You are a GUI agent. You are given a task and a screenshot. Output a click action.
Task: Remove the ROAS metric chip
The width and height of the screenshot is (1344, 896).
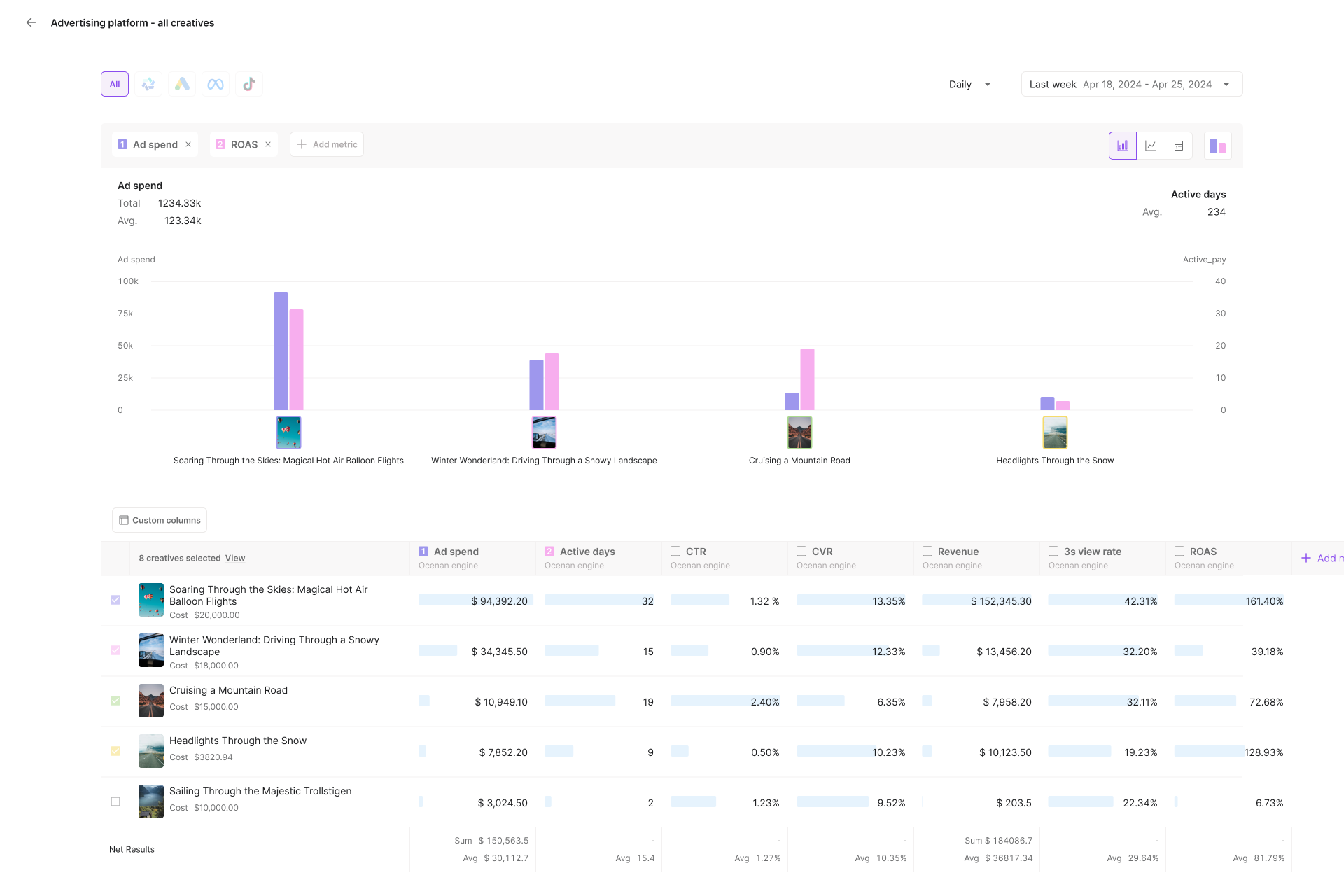pos(268,144)
